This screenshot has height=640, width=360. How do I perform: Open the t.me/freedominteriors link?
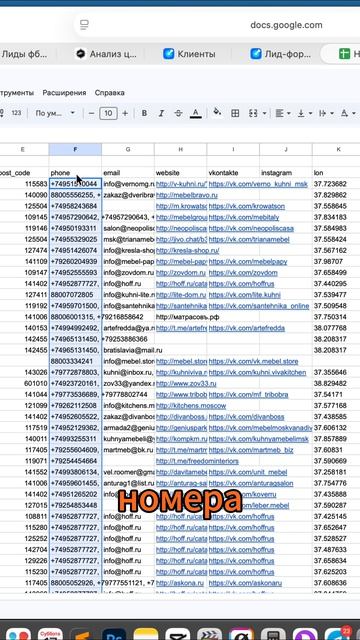[197, 461]
